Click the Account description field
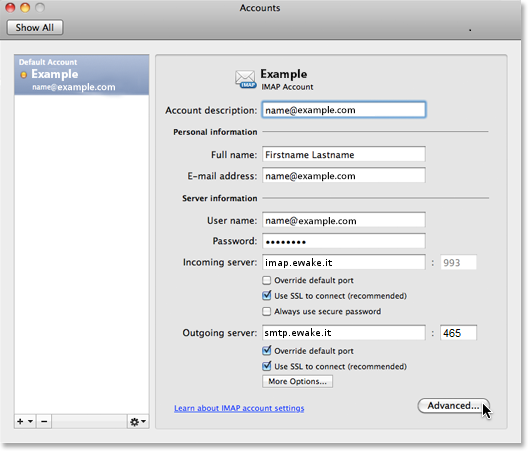Image resolution: width=528 pixels, height=451 pixels. (344, 110)
